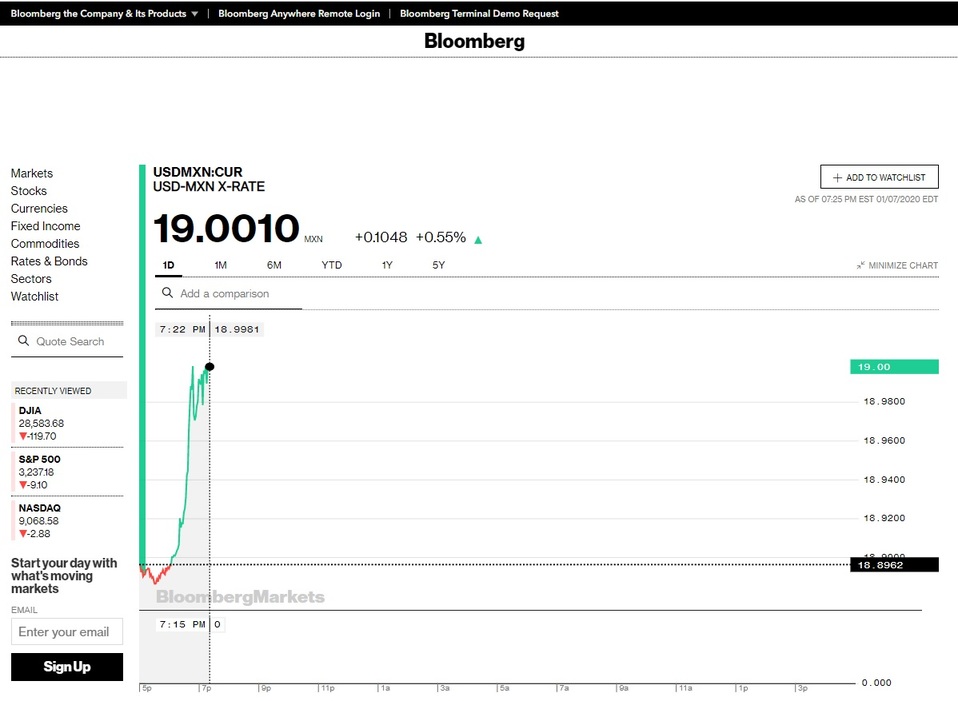Open the DJIA recently viewed quote
958x701 pixels.
pyautogui.click(x=67, y=423)
